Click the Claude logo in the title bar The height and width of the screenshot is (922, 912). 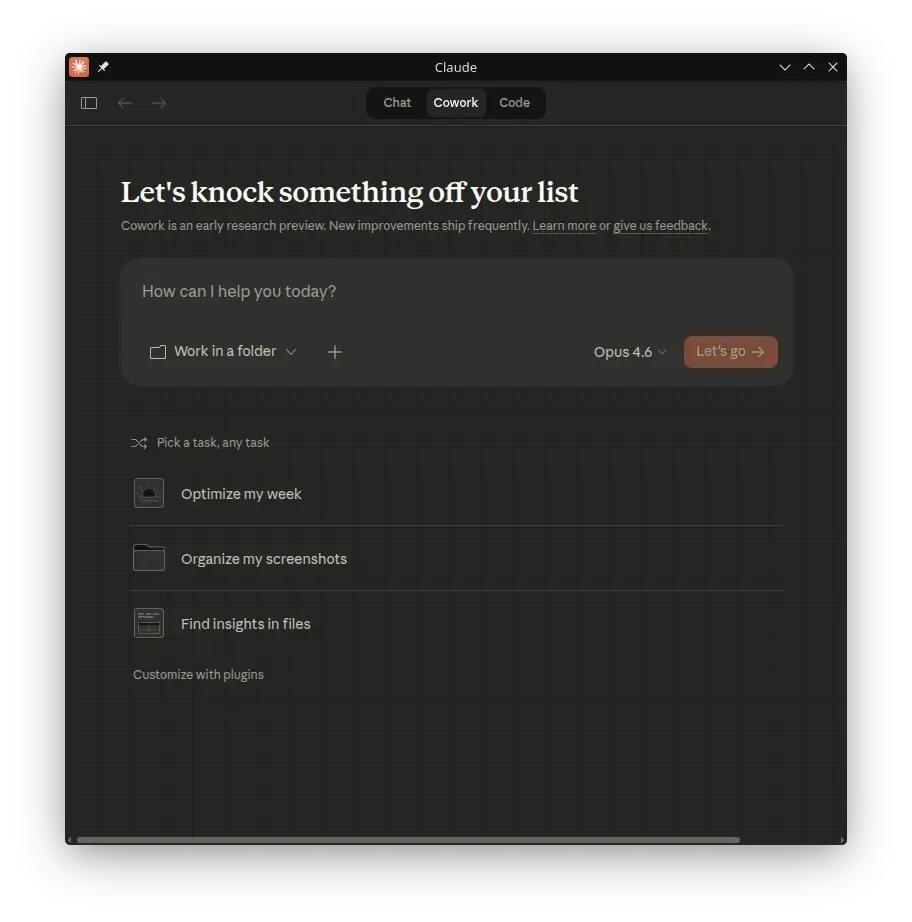[78, 66]
